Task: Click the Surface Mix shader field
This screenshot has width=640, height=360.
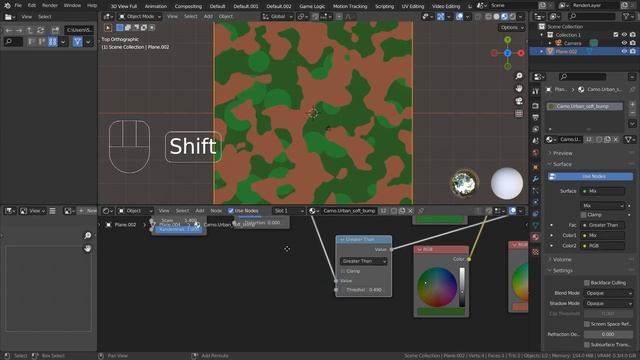Action: click(602, 191)
